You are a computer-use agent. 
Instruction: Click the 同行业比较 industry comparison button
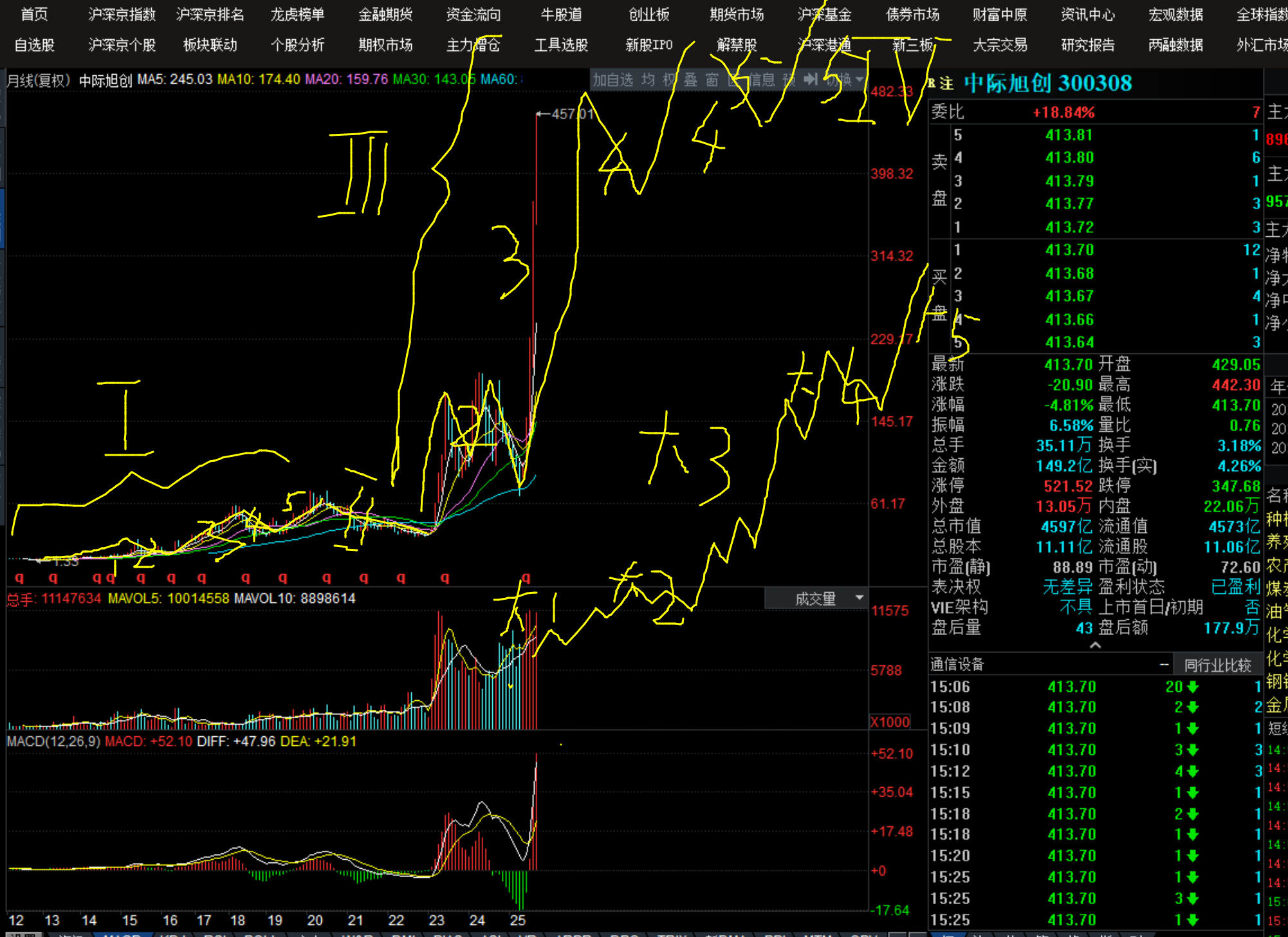pos(1217,665)
